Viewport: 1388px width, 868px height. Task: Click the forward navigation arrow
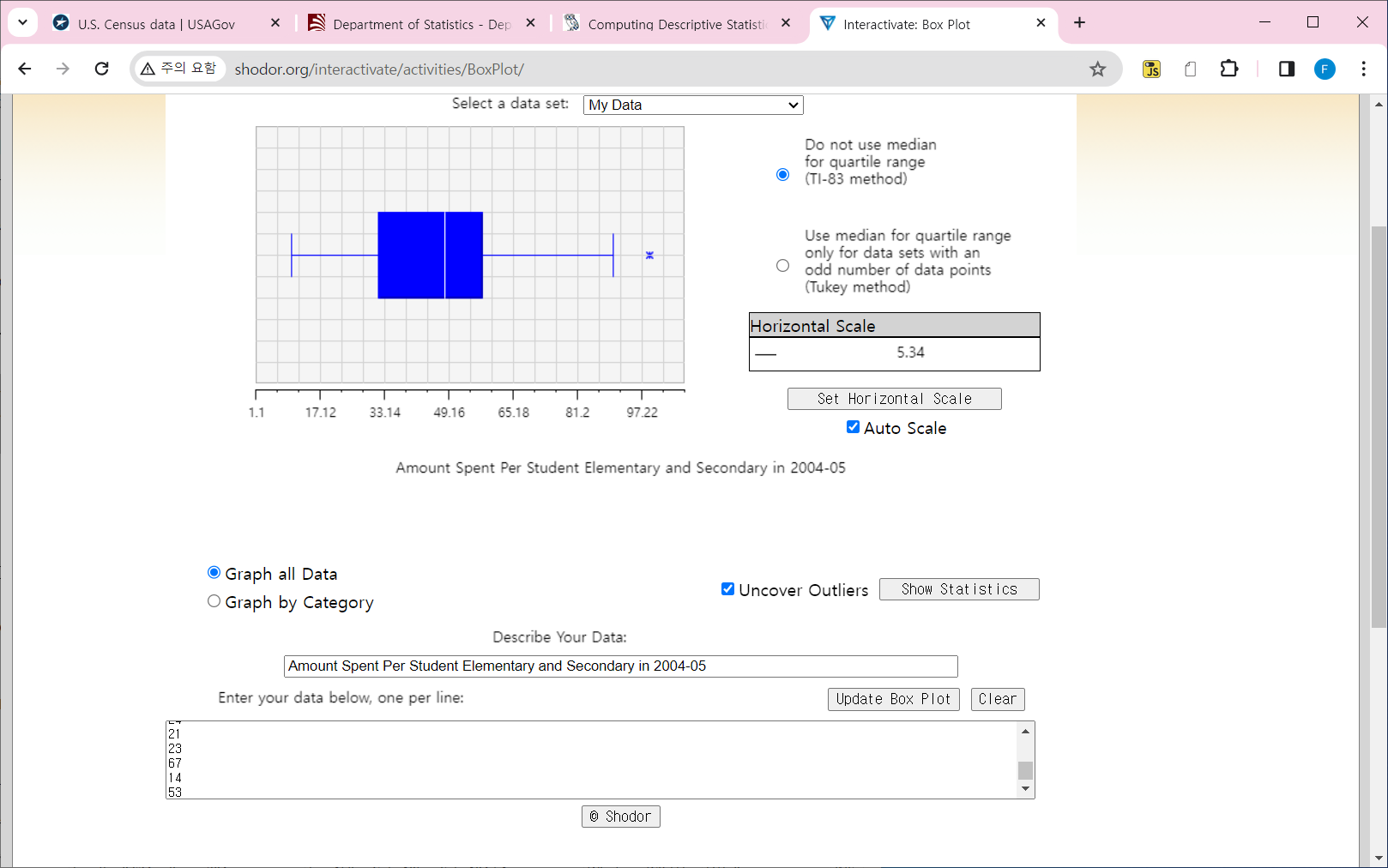pos(63,69)
